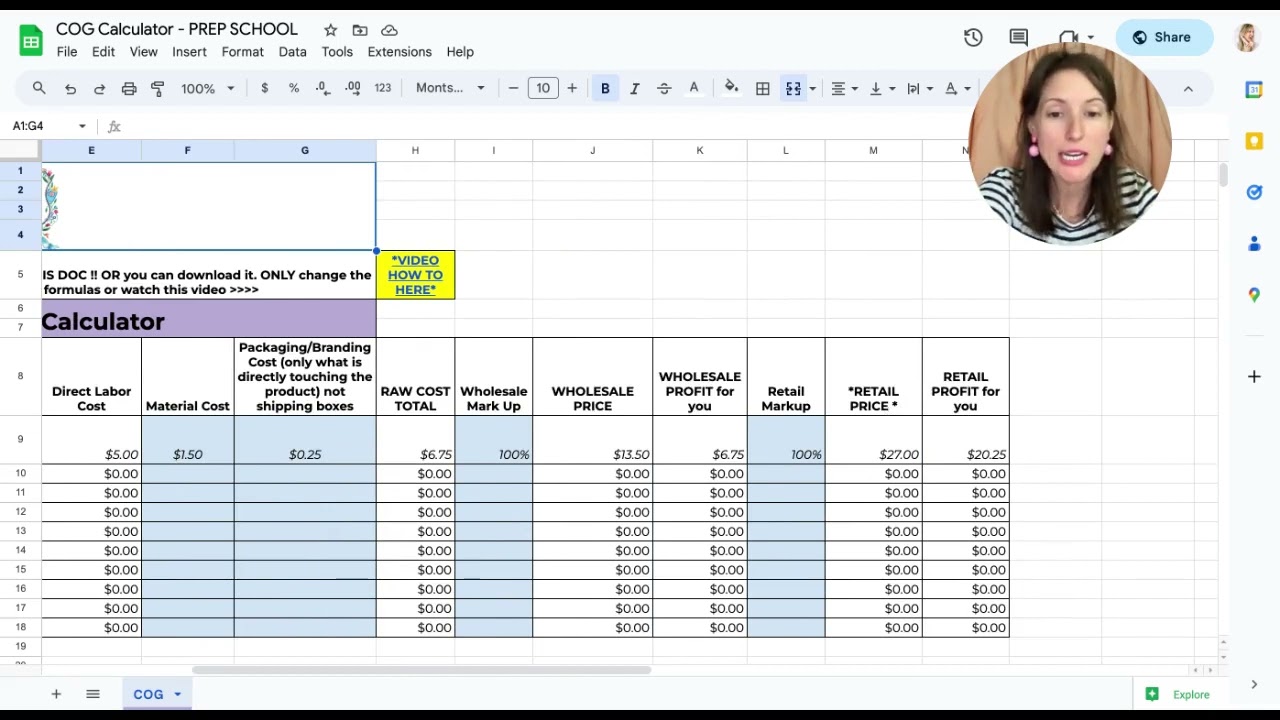Follow the VIDEO HOW TO HERE link
The height and width of the screenshot is (720, 1280).
click(x=415, y=275)
